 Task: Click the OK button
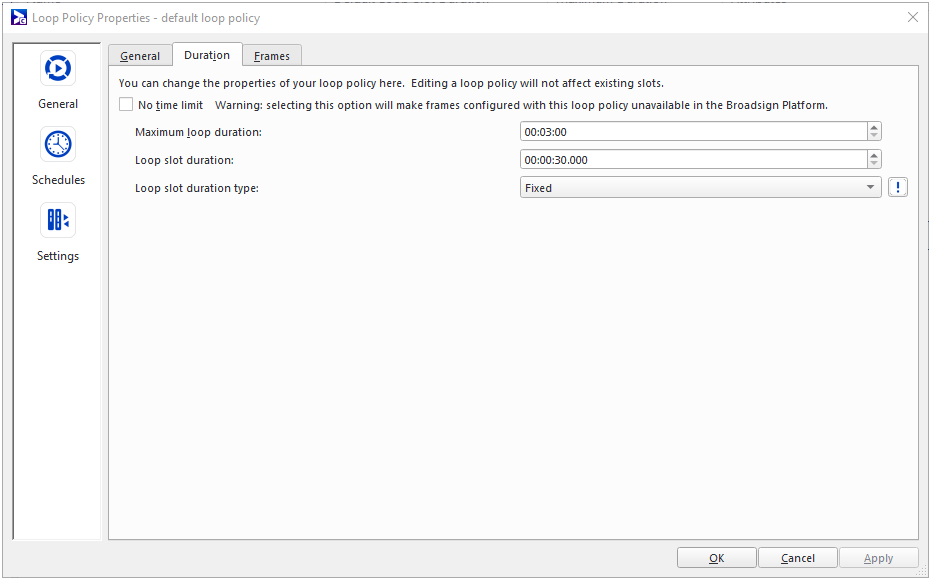click(716, 558)
